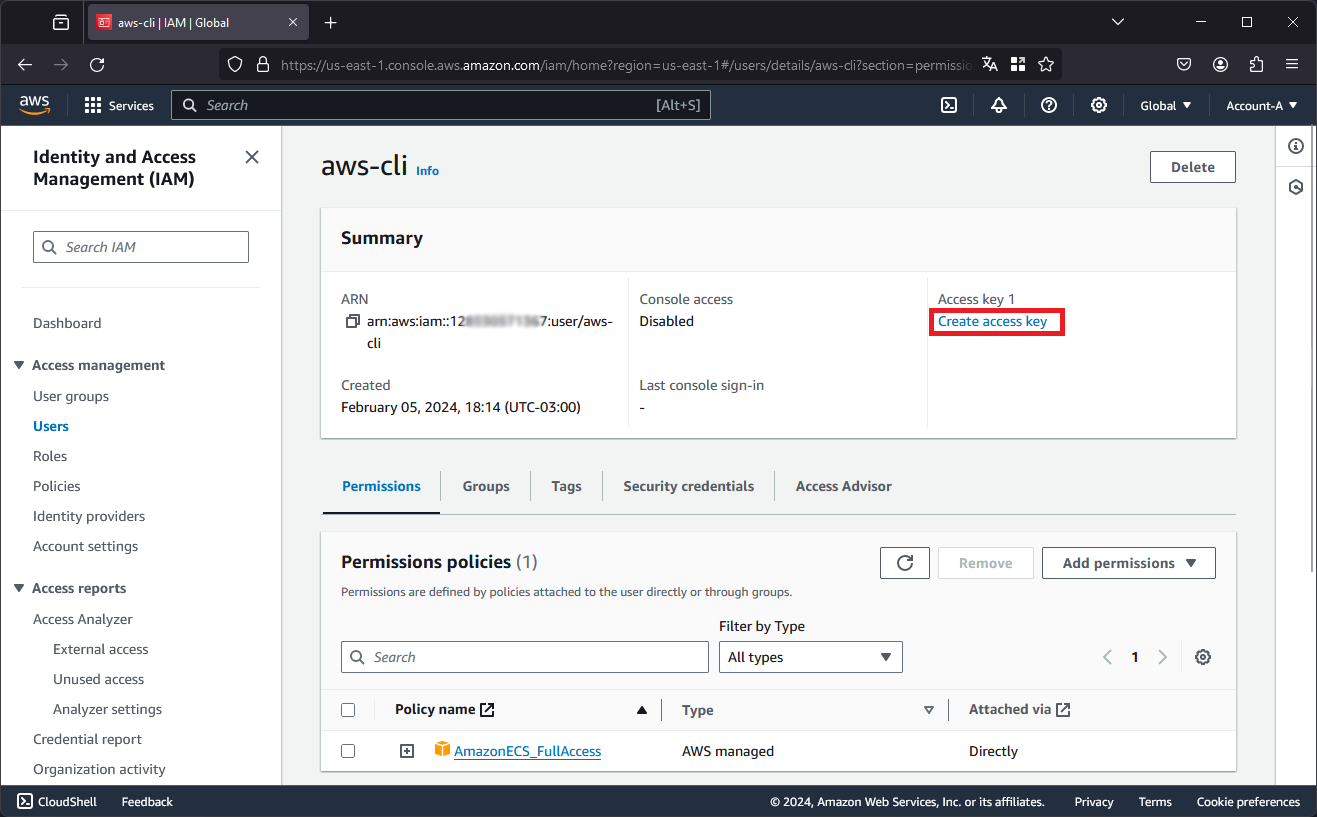Click the AWS top bar Search field
The image size is (1317, 817).
pos(441,105)
